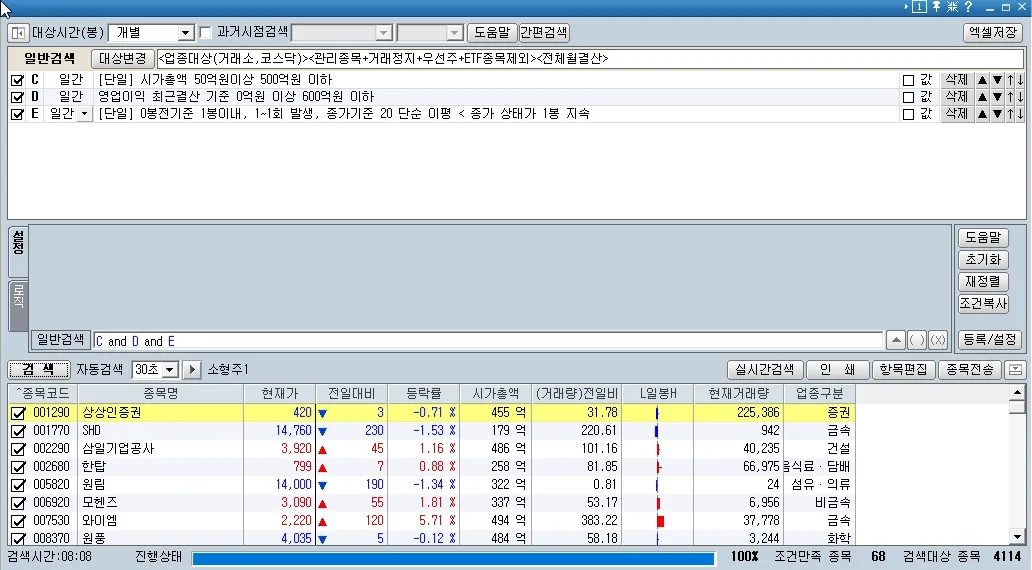Click the search progress bar

[453, 557]
